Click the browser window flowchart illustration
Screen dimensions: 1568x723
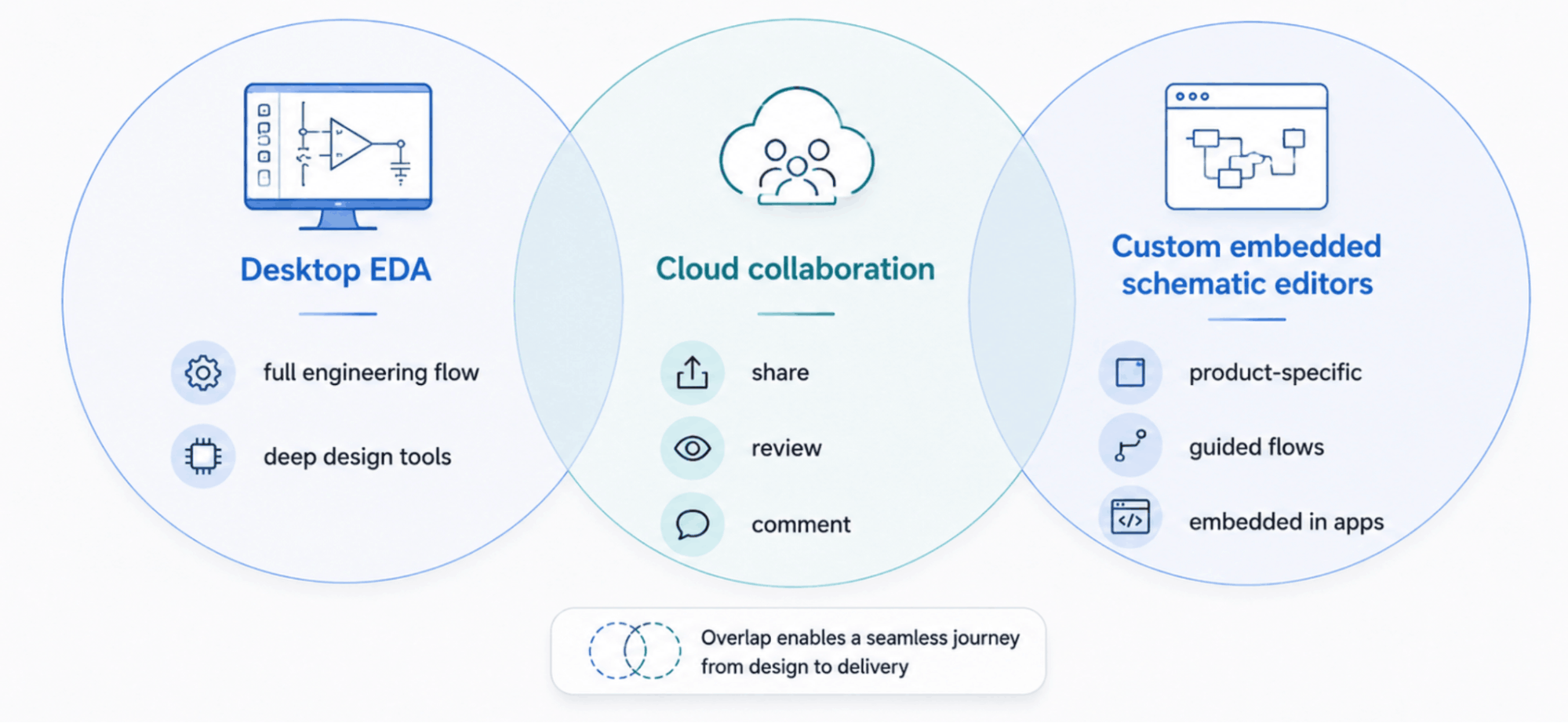point(1246,147)
